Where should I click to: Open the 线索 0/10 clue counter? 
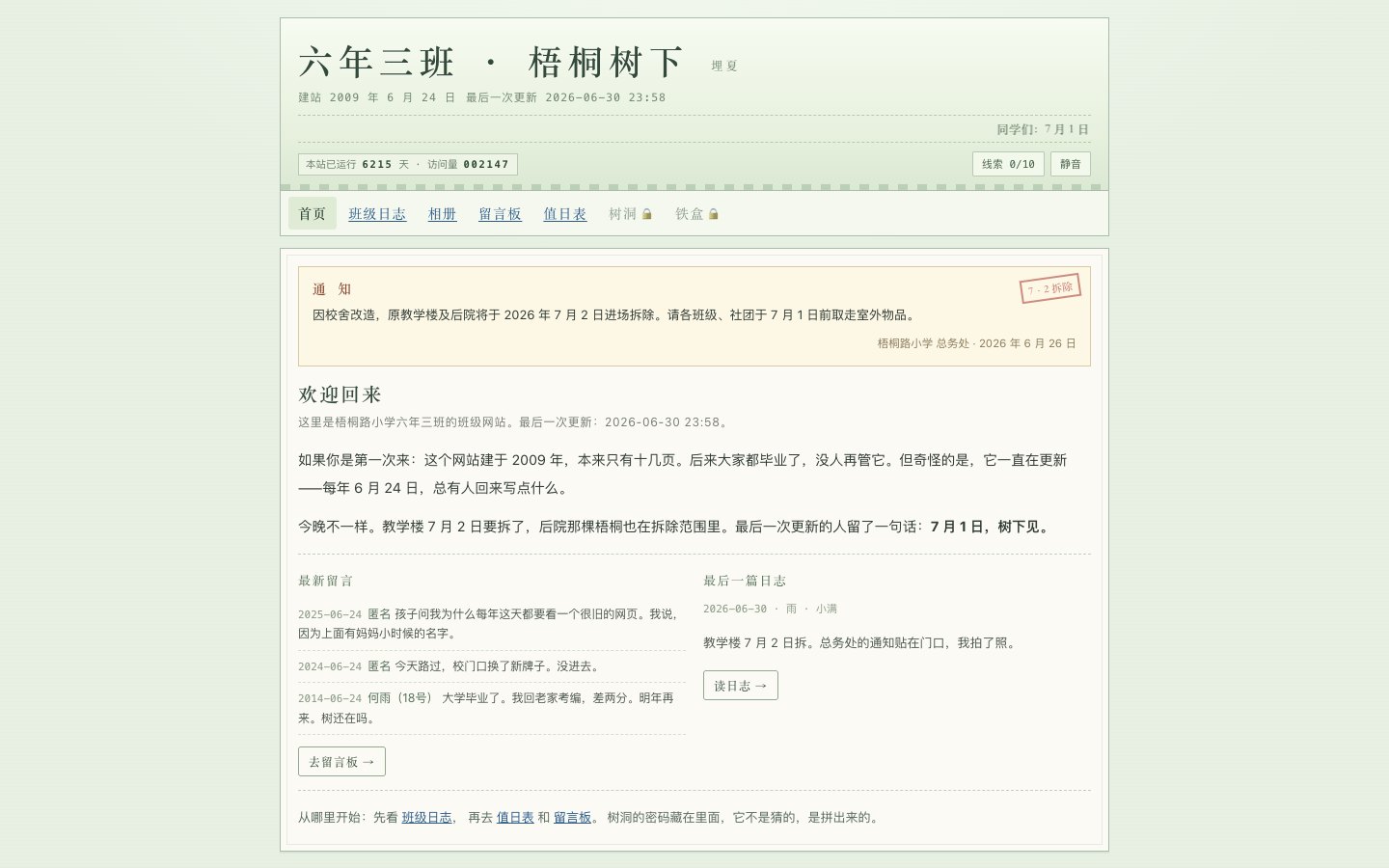(1008, 164)
